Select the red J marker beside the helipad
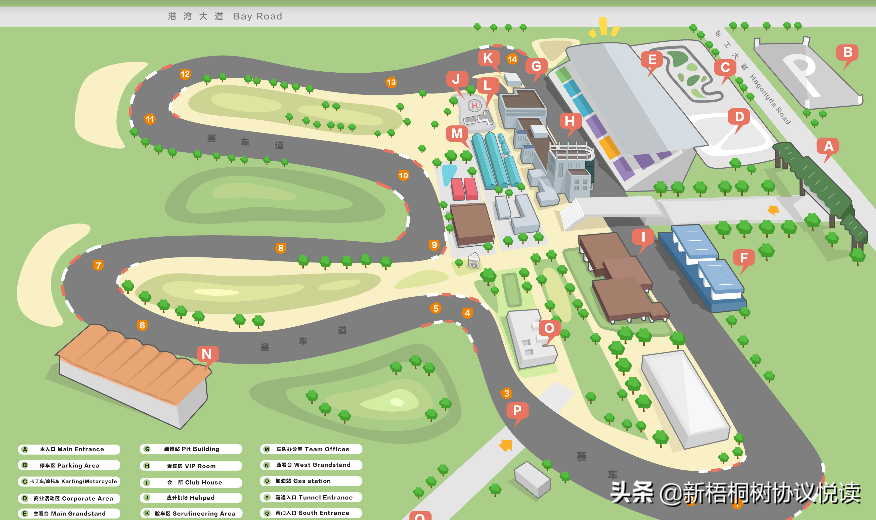This screenshot has width=876, height=520. point(457,79)
